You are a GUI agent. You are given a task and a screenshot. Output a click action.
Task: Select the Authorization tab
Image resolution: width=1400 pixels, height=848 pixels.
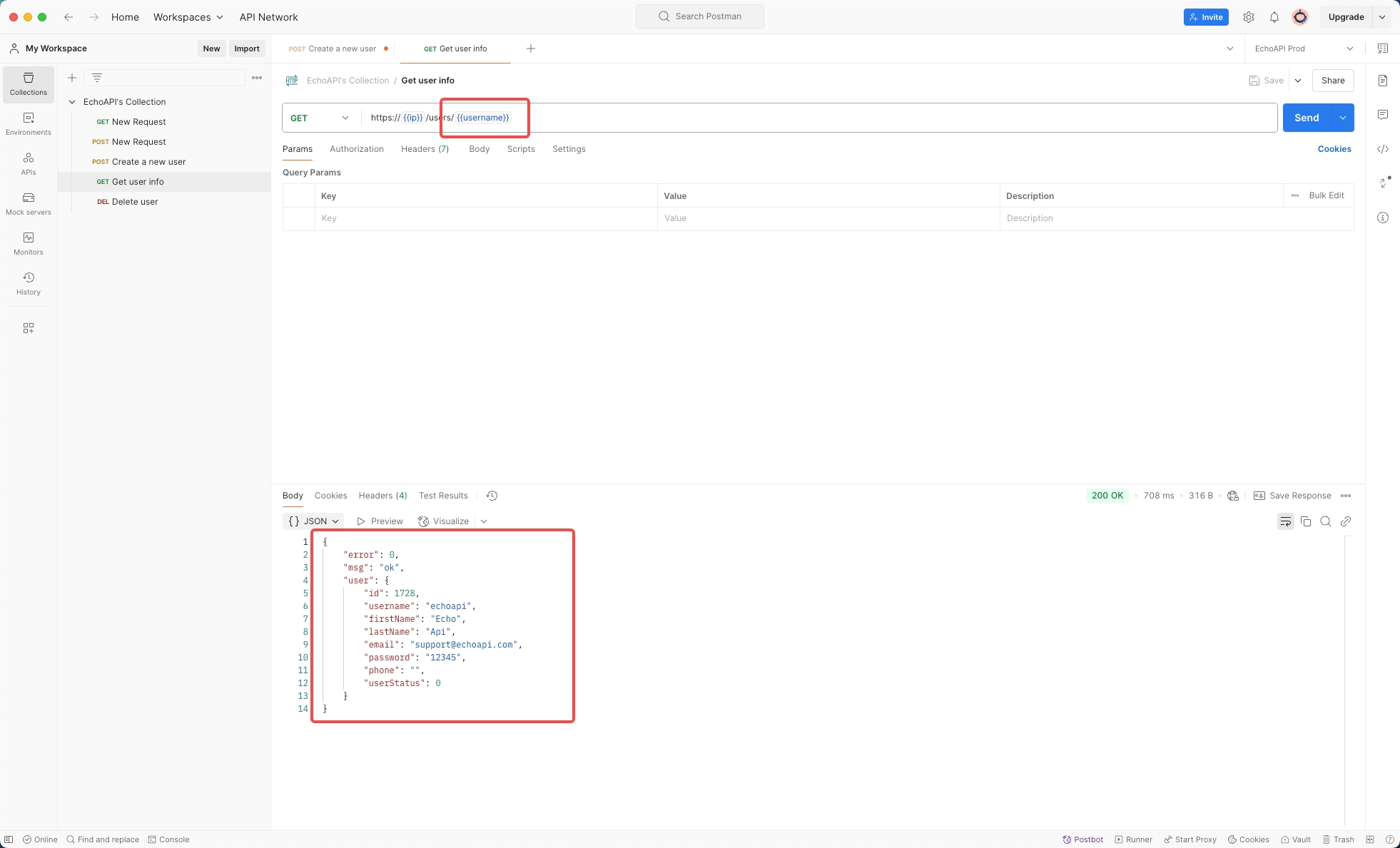(356, 148)
